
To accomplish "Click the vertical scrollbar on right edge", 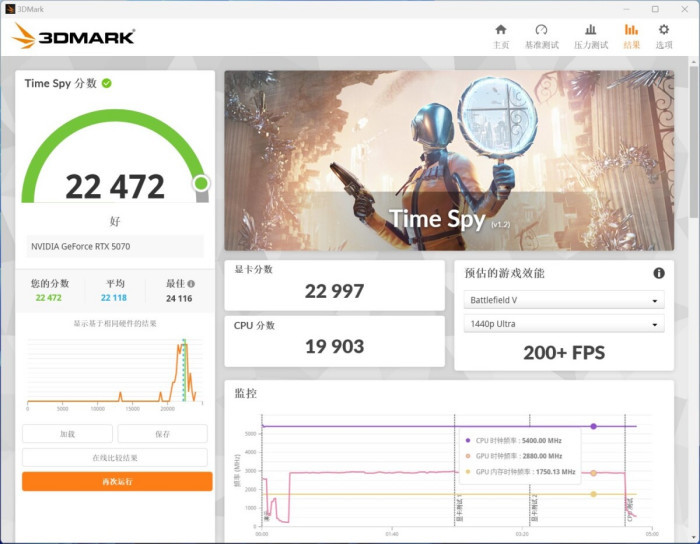I will (693, 138).
